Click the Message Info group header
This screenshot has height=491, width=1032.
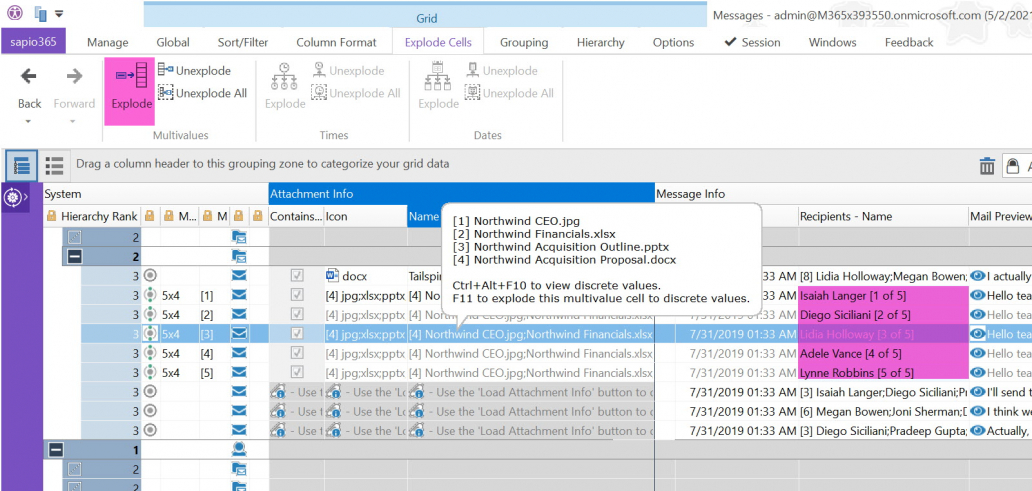click(842, 194)
